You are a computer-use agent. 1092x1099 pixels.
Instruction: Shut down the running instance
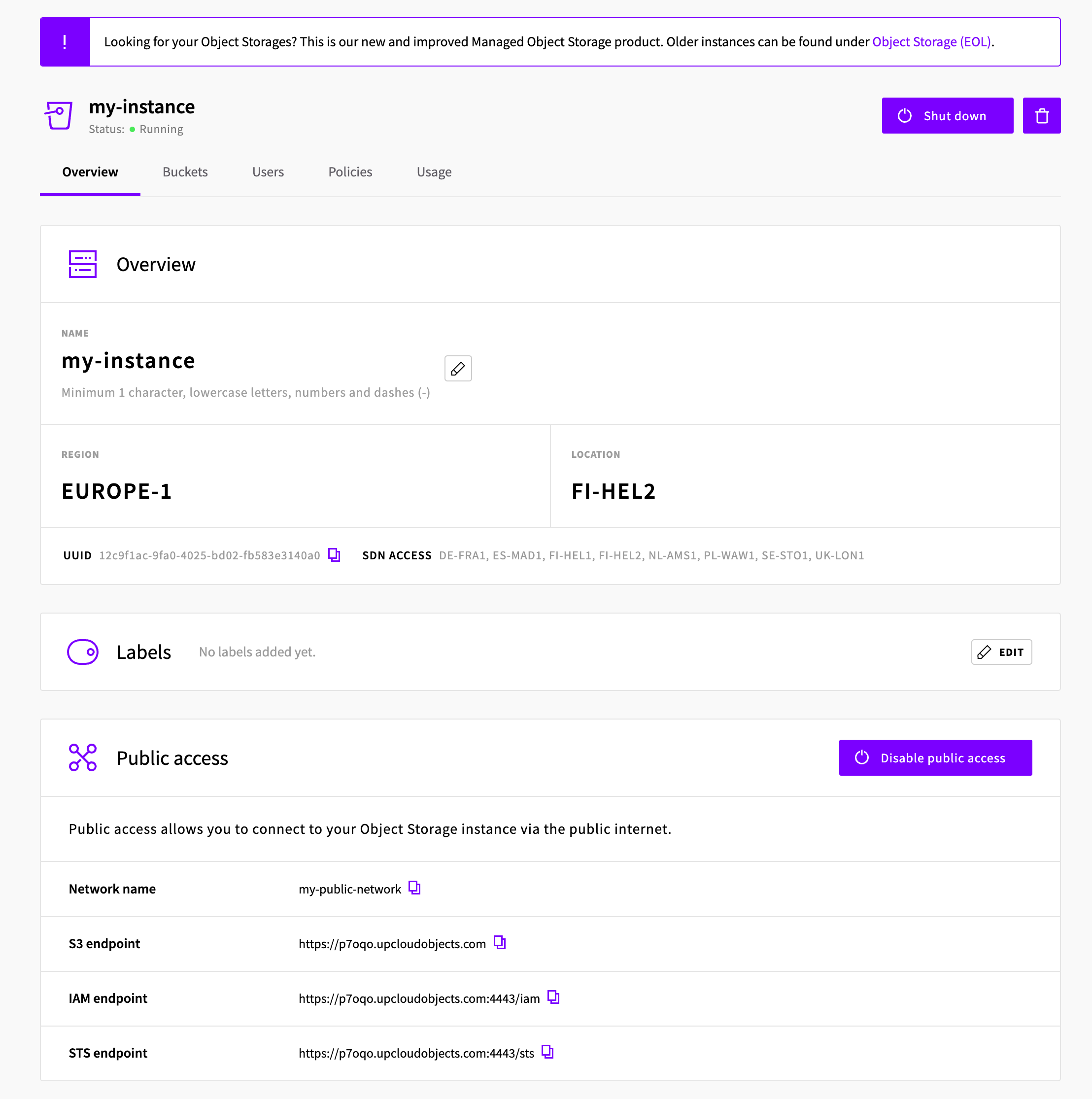948,116
